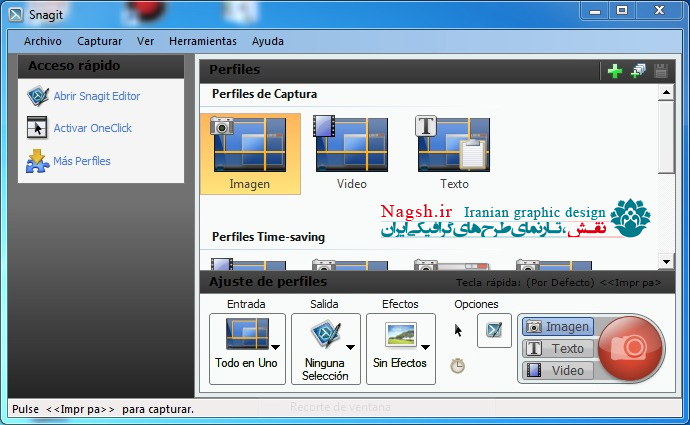Click the Ninguna Selección output button

point(326,348)
